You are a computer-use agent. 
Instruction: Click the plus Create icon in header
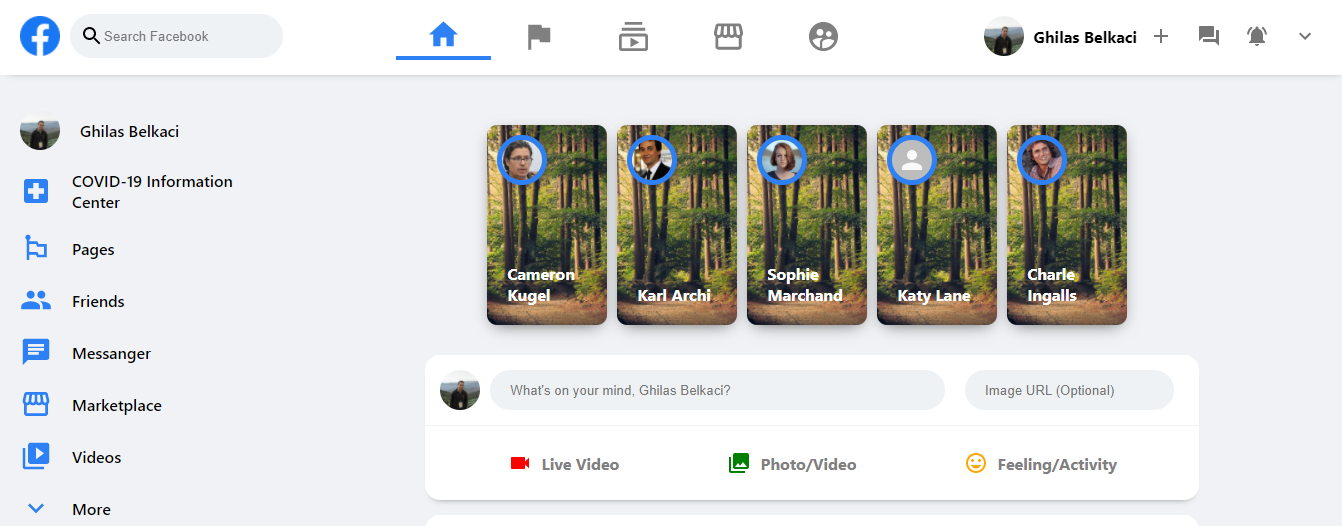click(x=1161, y=36)
